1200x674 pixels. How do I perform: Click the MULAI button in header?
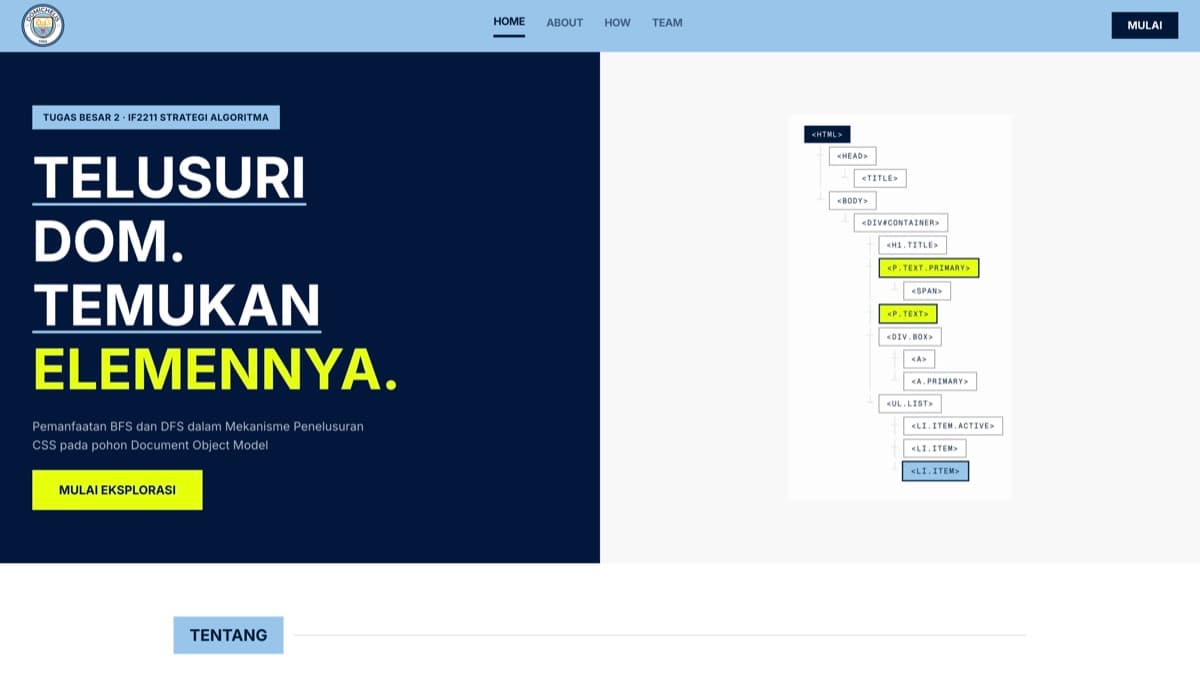tap(1144, 26)
